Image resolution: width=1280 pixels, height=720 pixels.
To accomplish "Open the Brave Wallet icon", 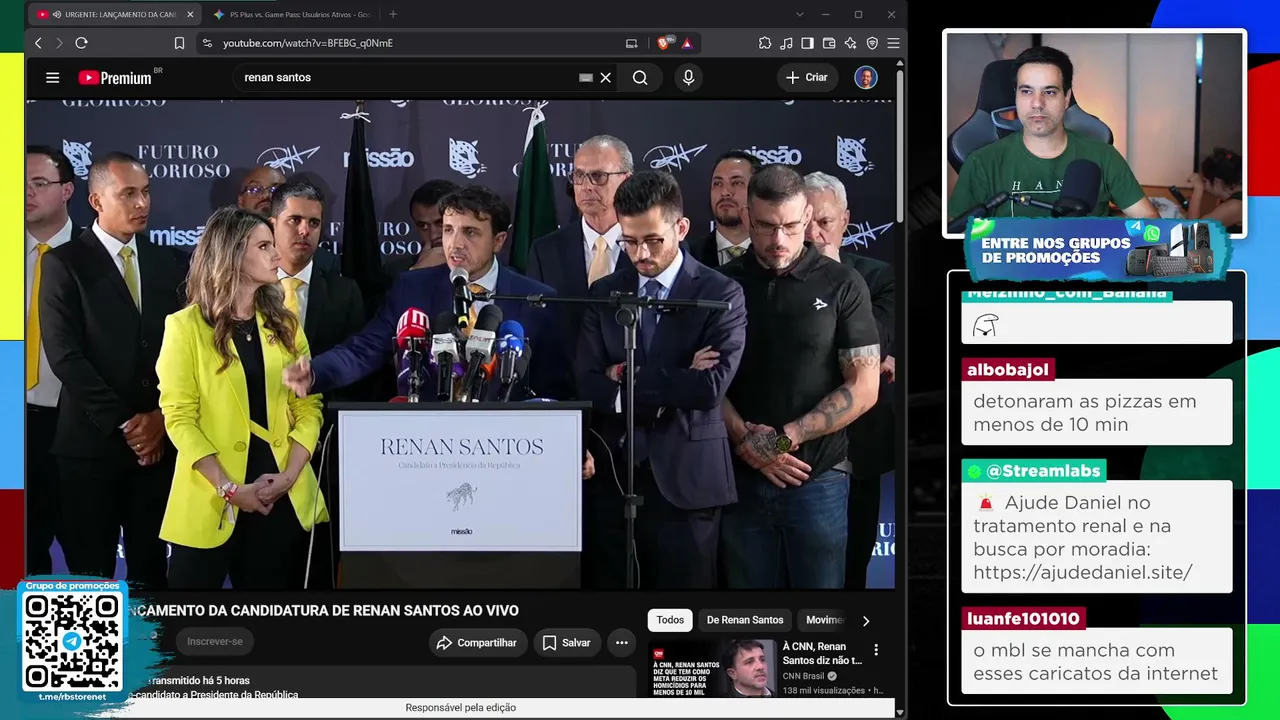I will coord(829,43).
